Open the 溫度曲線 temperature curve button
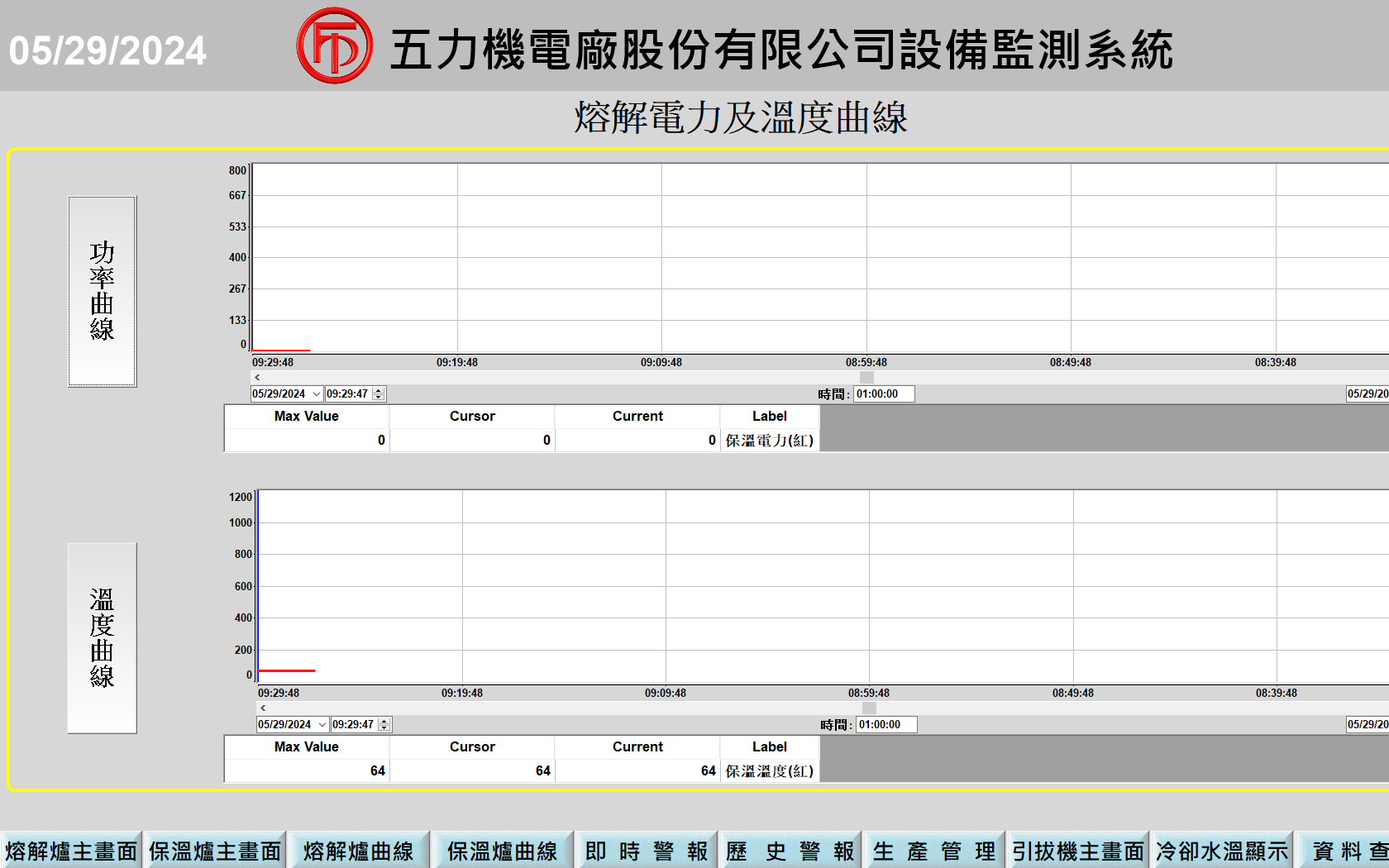Viewport: 1389px width, 868px height. coord(102,637)
